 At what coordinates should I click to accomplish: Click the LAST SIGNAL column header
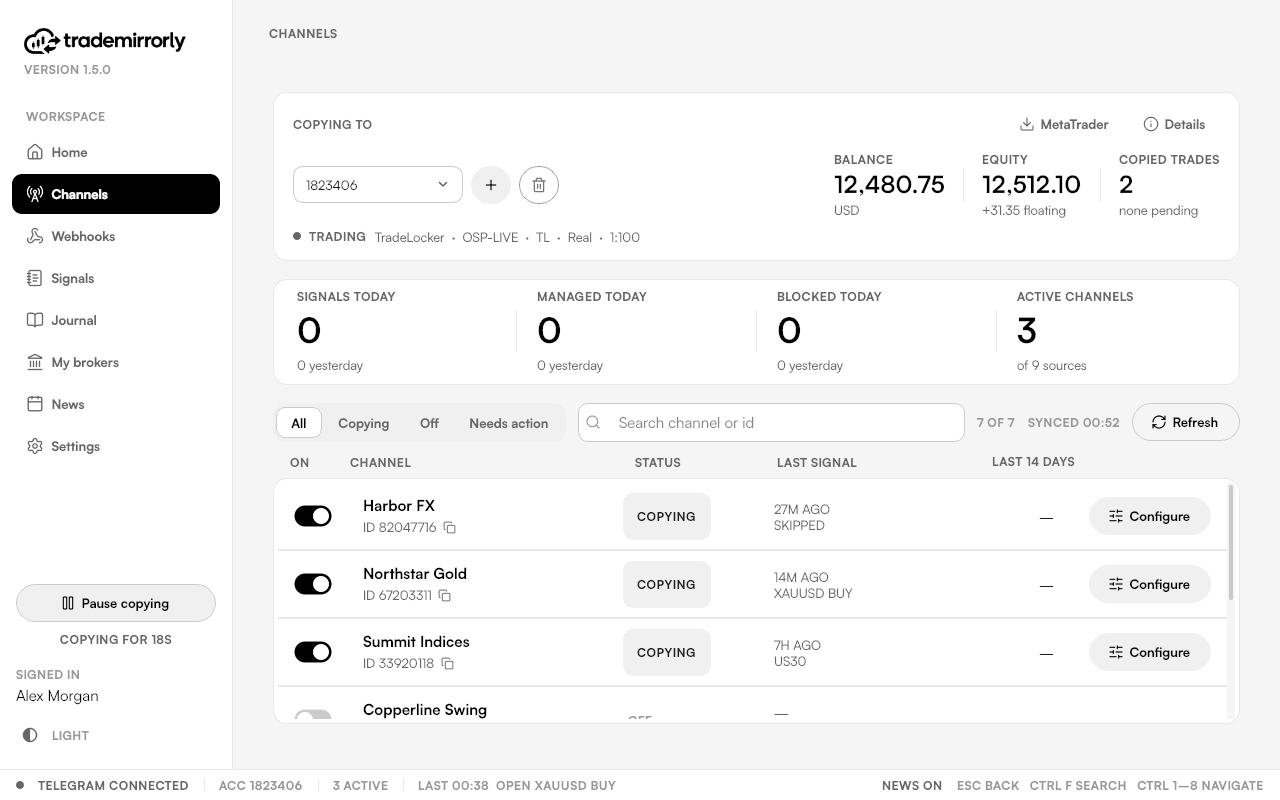coord(817,462)
